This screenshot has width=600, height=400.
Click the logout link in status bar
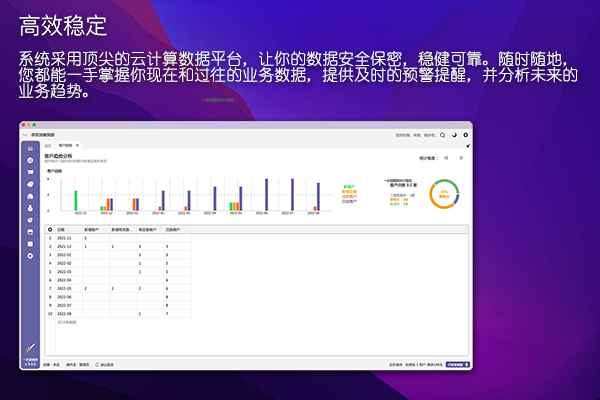(x=104, y=365)
